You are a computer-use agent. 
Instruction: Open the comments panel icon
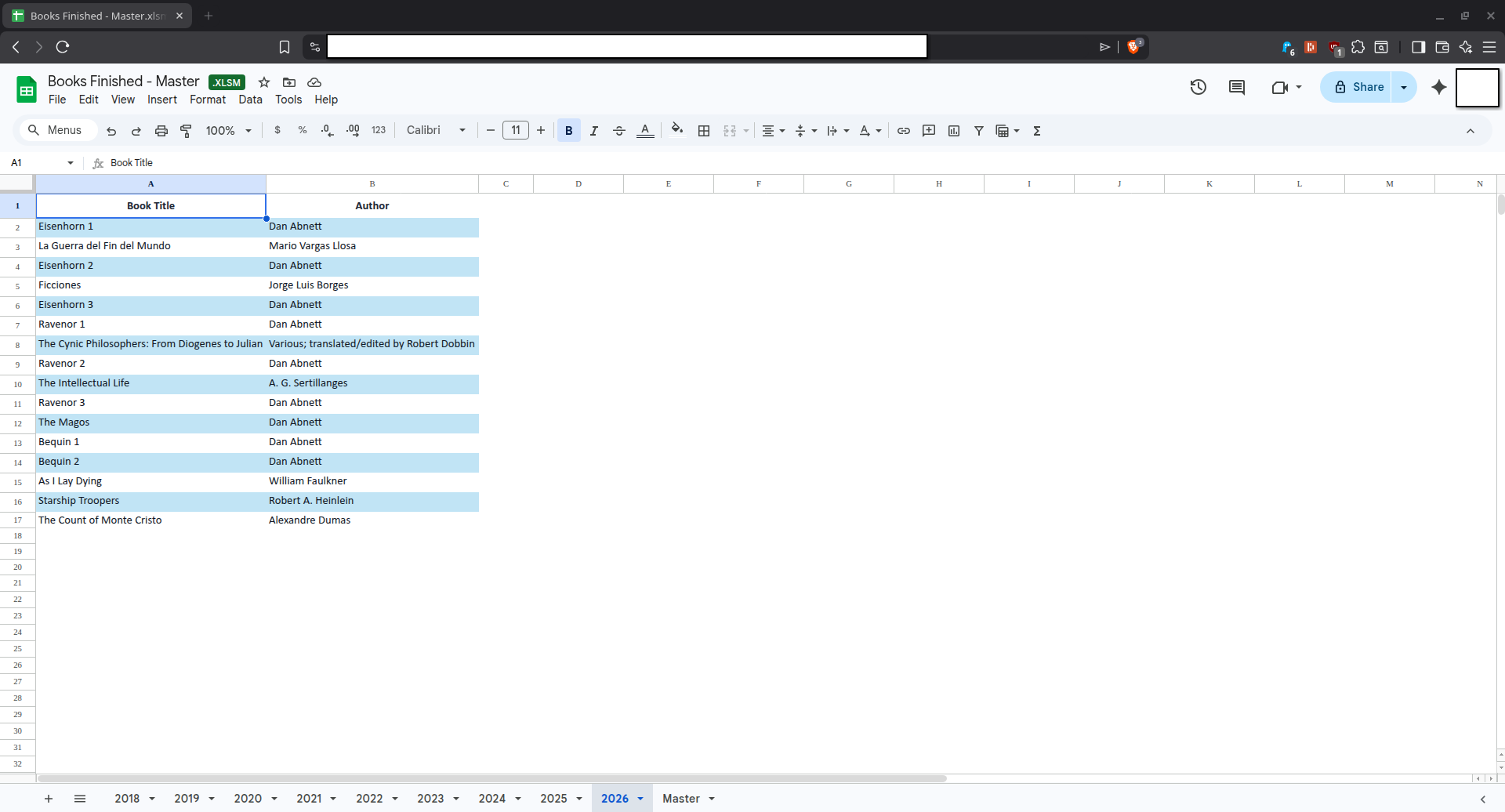click(1237, 87)
